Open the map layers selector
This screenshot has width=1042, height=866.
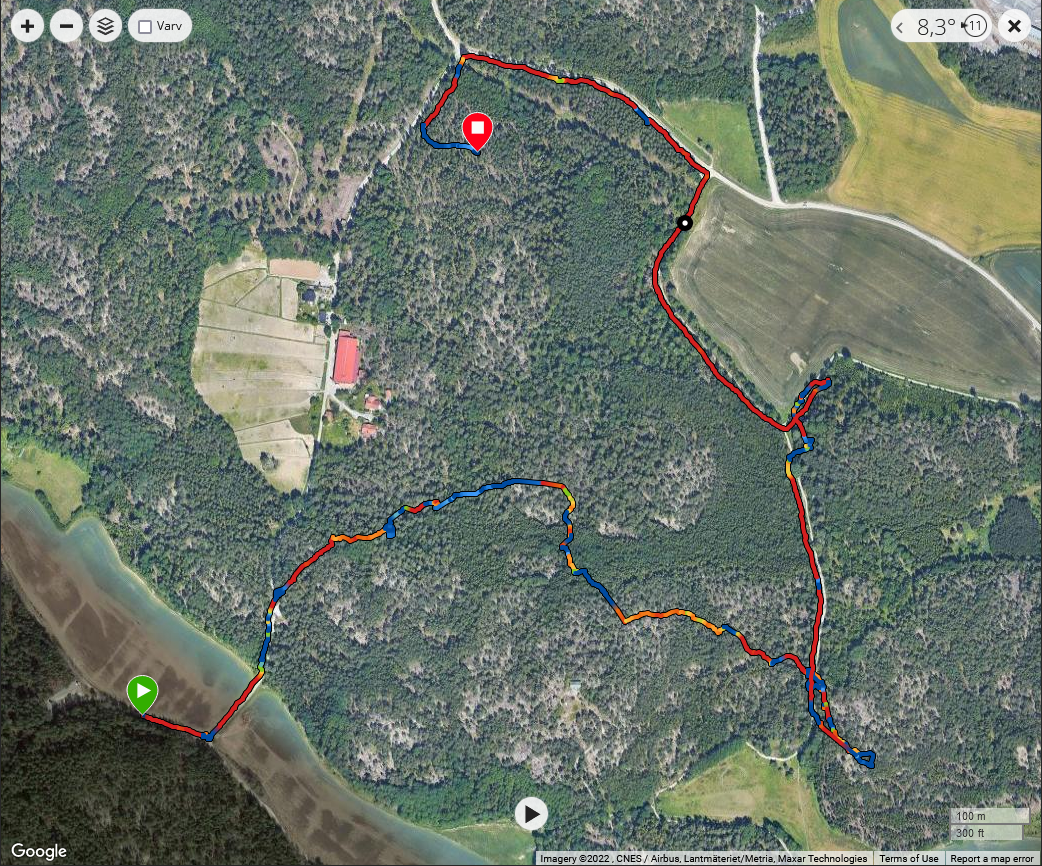tap(105, 27)
